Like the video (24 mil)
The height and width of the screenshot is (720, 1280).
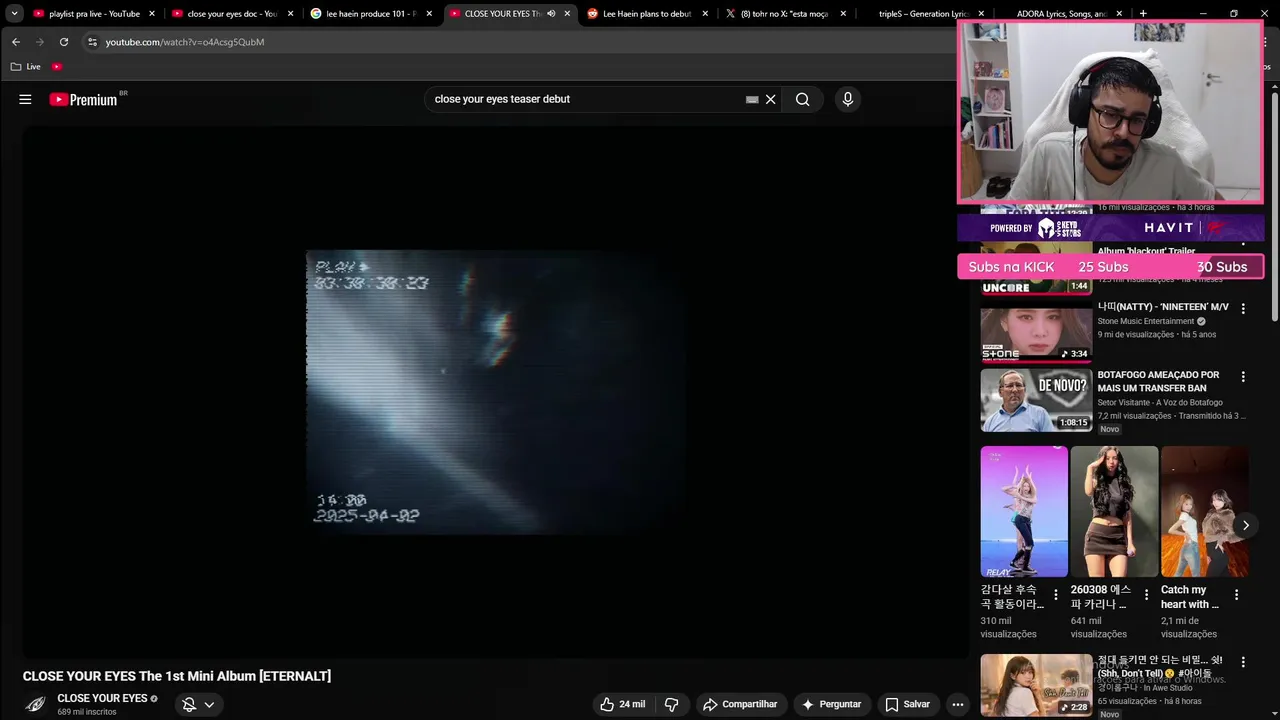tap(622, 704)
